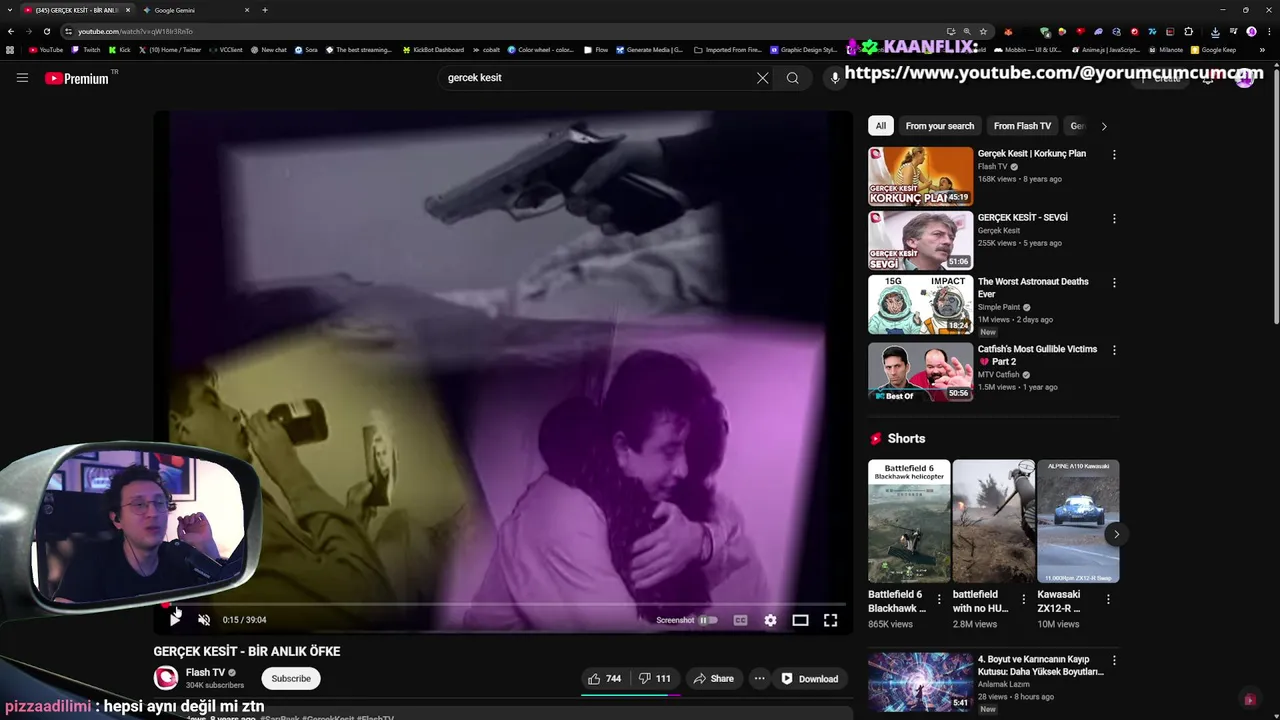1280x720 pixels.
Task: Open GERÇEK KESİT - SEVGİ video title
Action: pos(1022,218)
